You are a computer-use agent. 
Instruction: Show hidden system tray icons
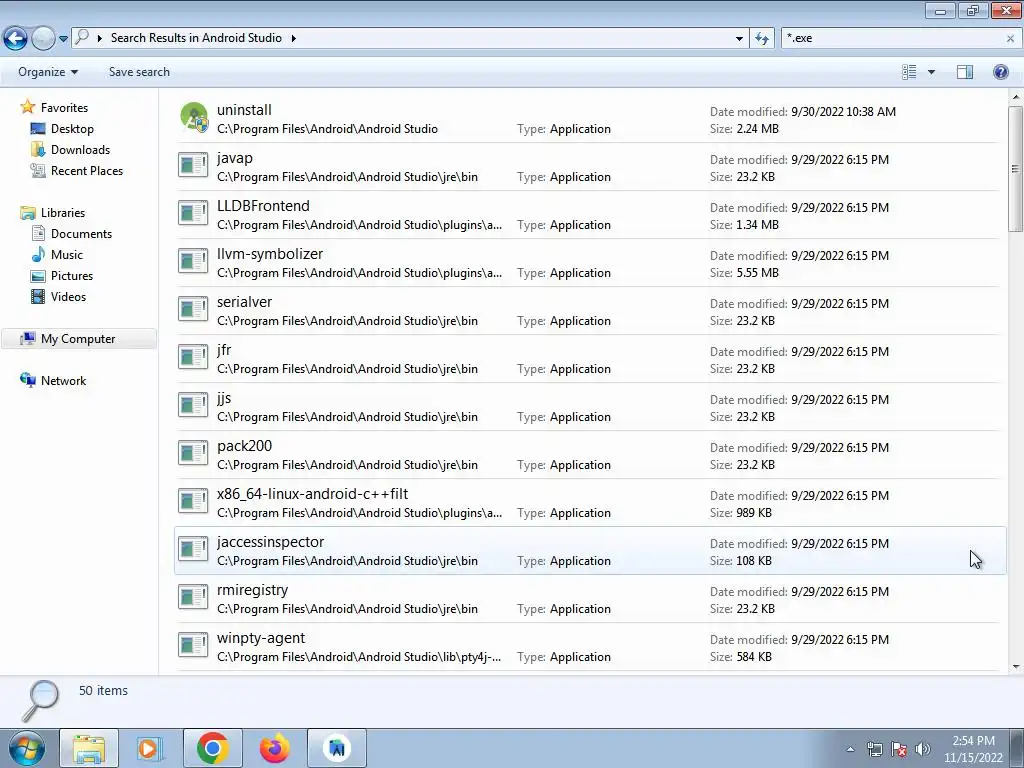(x=850, y=749)
